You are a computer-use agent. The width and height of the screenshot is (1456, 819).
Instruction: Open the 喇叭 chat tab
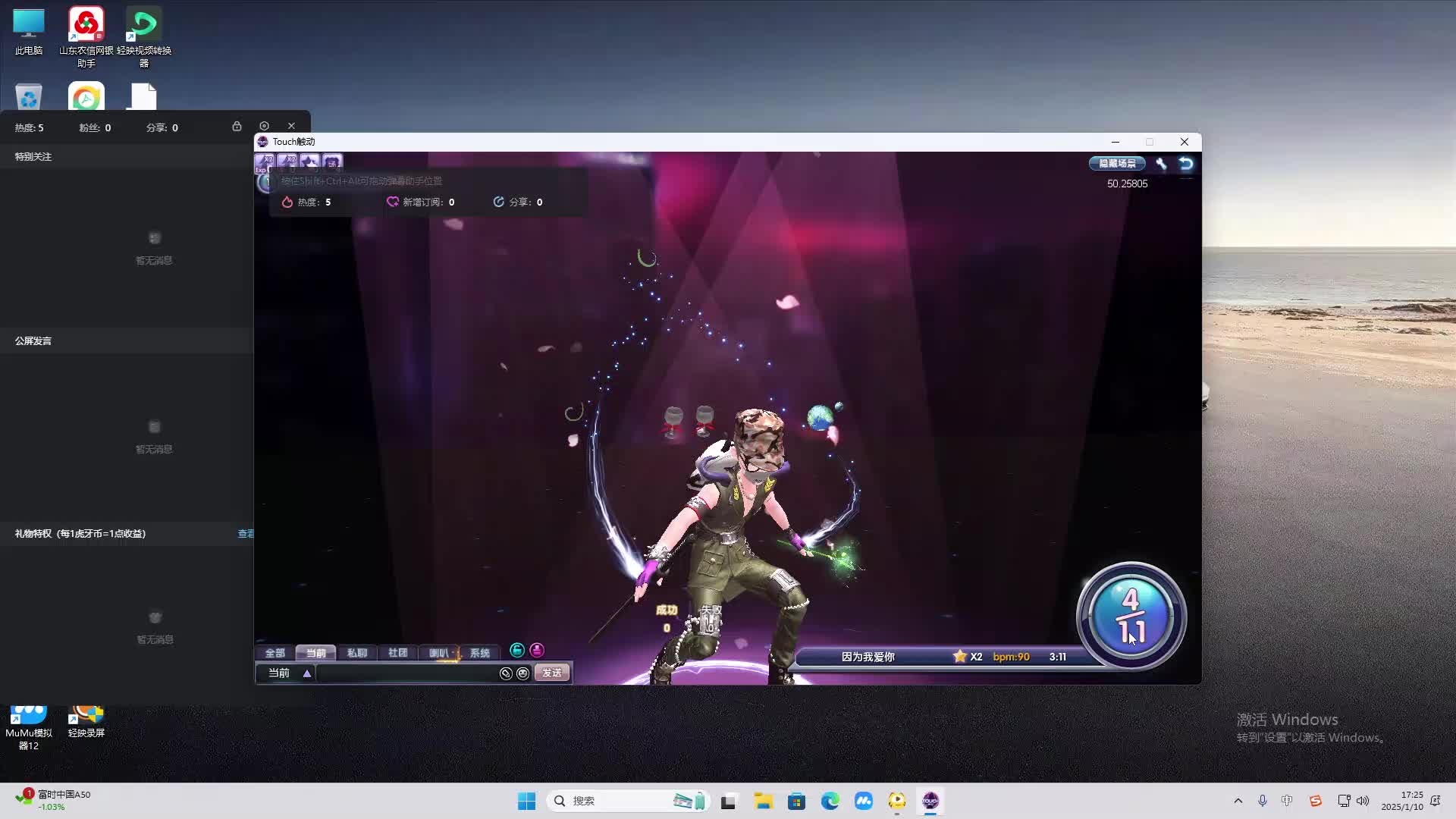[x=439, y=653]
